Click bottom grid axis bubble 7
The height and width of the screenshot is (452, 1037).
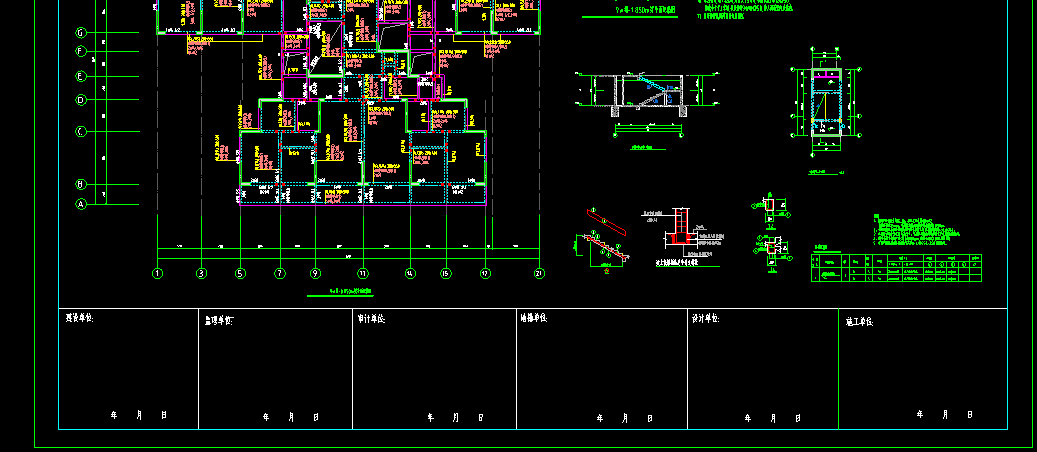280,273
